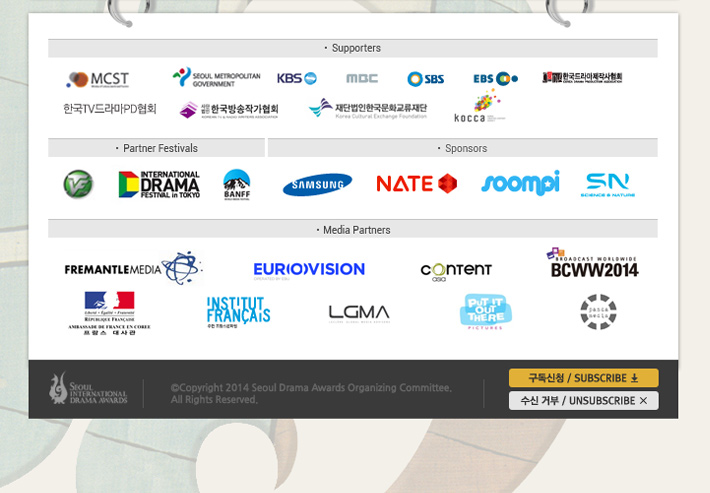
Task: Click the Seoul International Drama Awards footer logo
Action: pyautogui.click(x=88, y=388)
